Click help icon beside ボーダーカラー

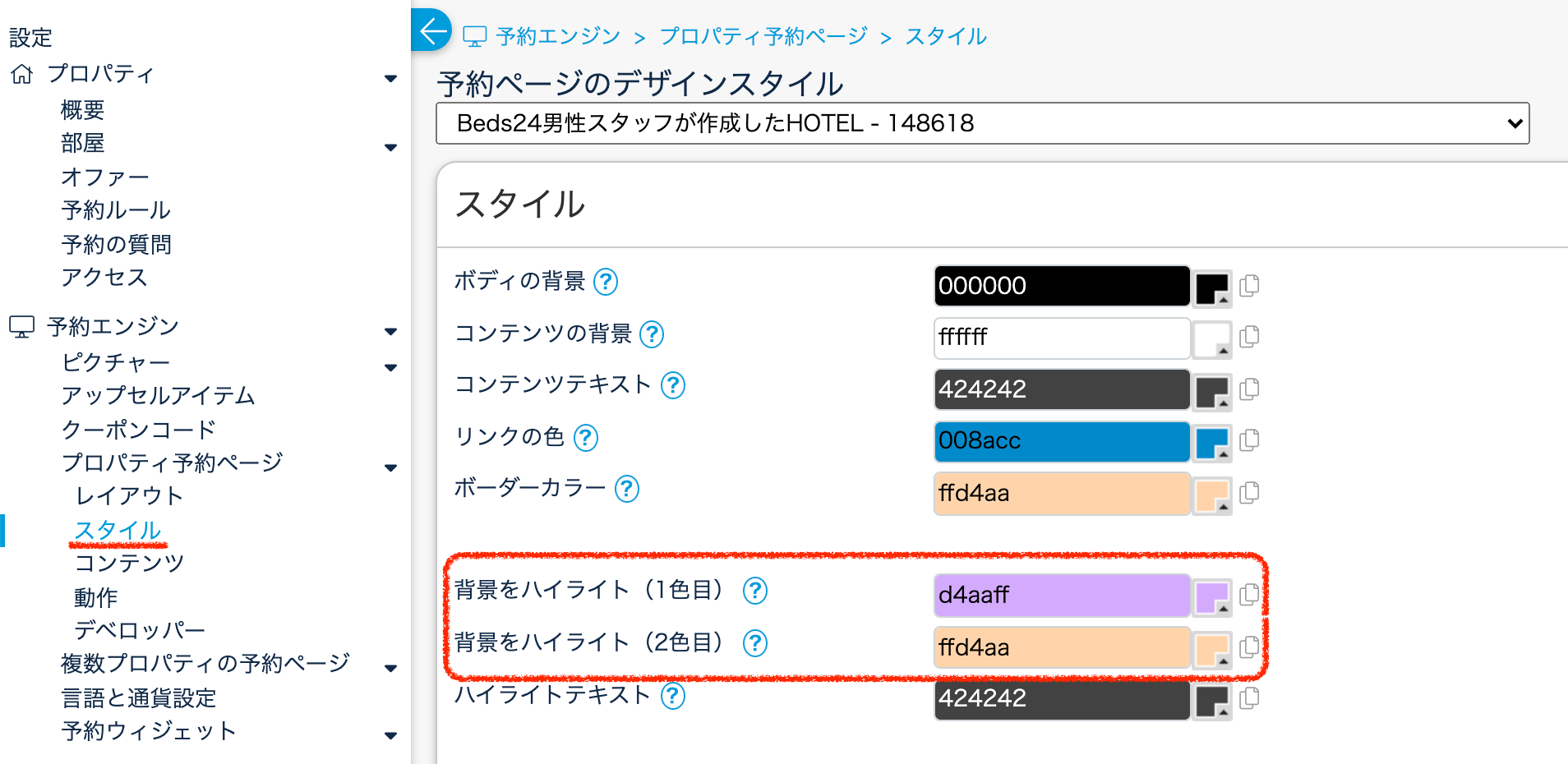point(626,490)
